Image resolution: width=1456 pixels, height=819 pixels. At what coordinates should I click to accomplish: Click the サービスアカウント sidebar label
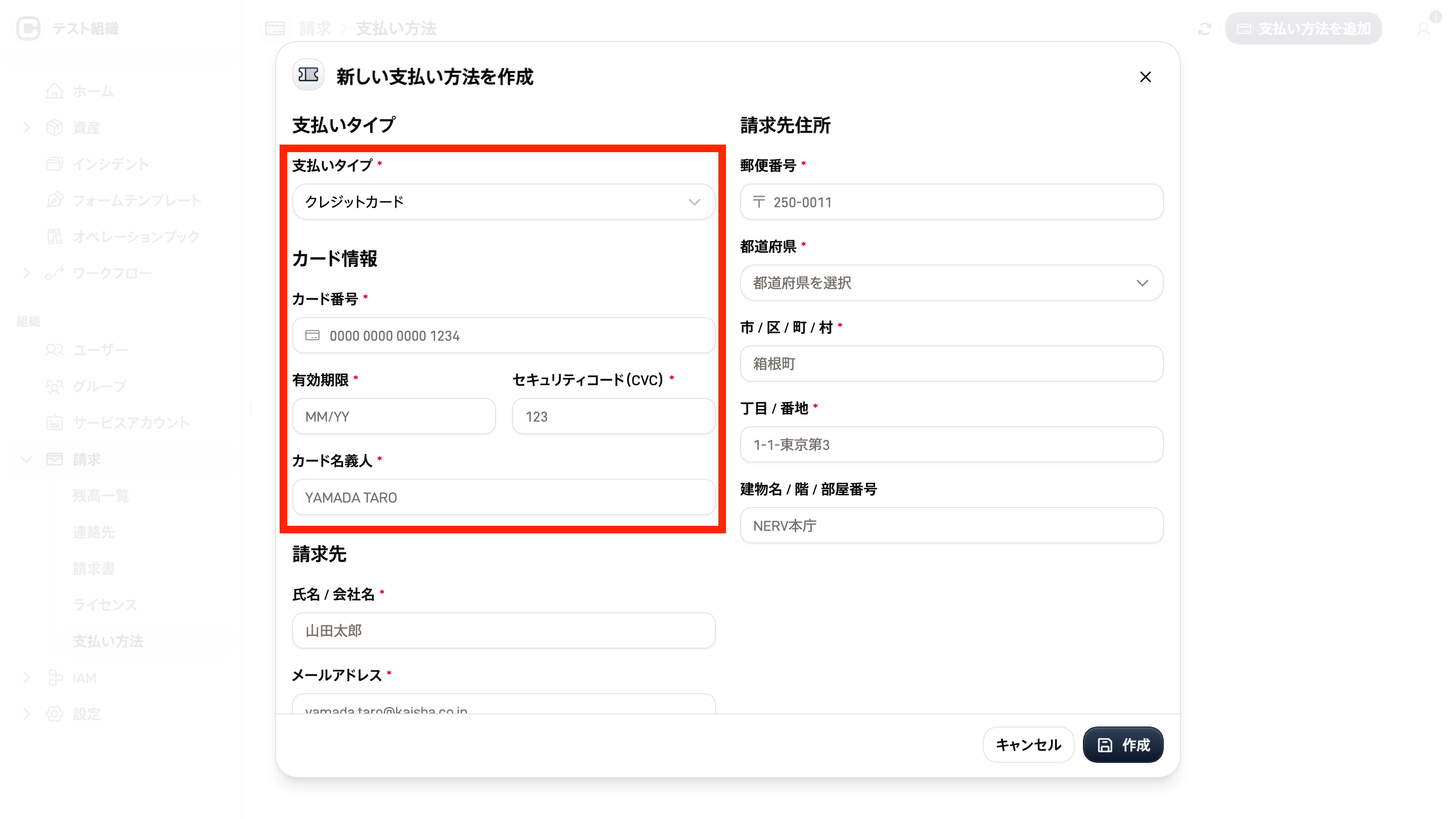point(131,423)
